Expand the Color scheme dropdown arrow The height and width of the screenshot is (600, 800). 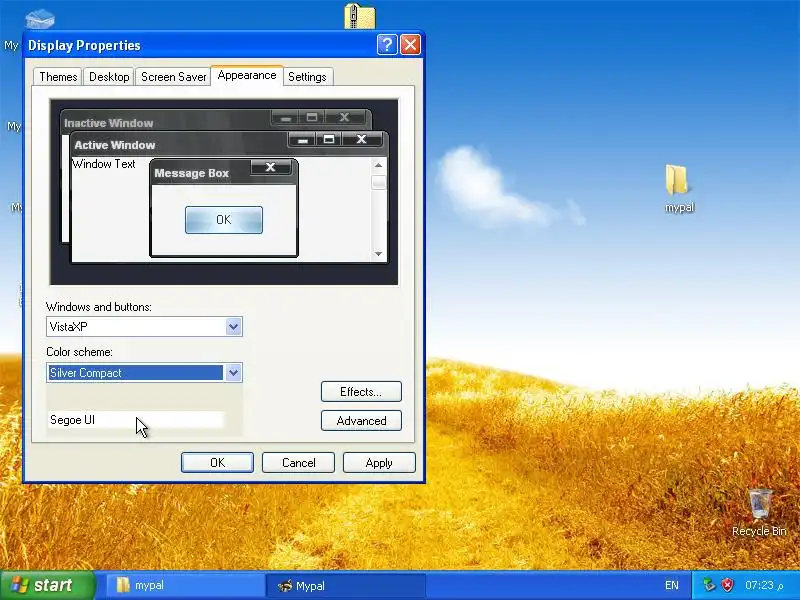233,372
